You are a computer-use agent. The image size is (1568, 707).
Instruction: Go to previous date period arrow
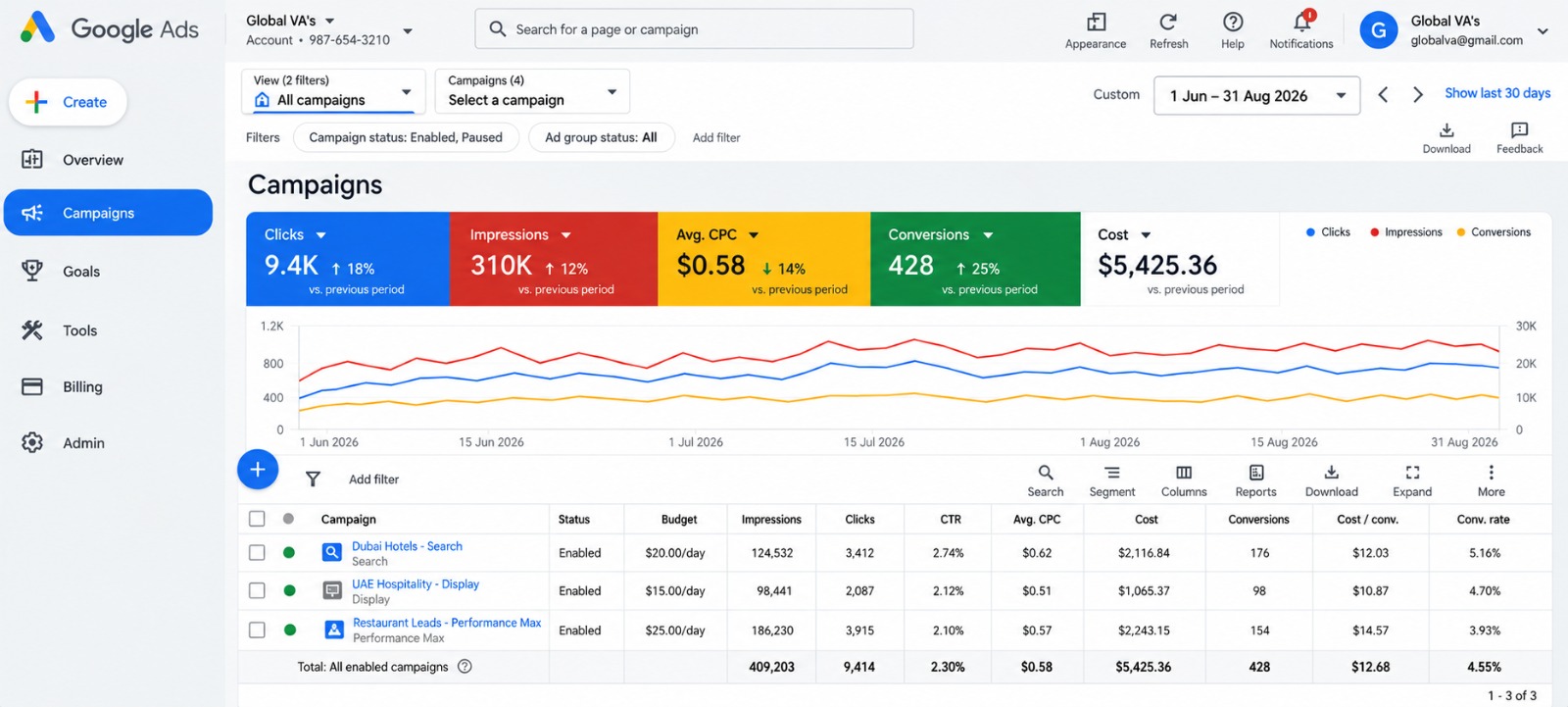[x=1383, y=94]
